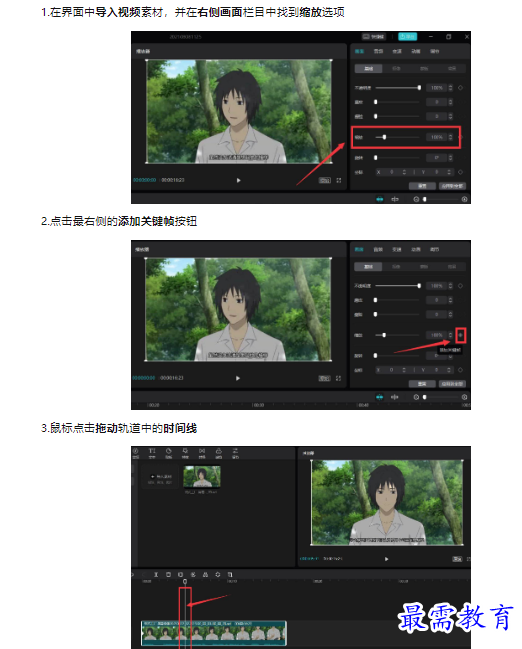Click the opacity value stepper in step 2 screenshot
522x649 pixels.
pos(450,286)
